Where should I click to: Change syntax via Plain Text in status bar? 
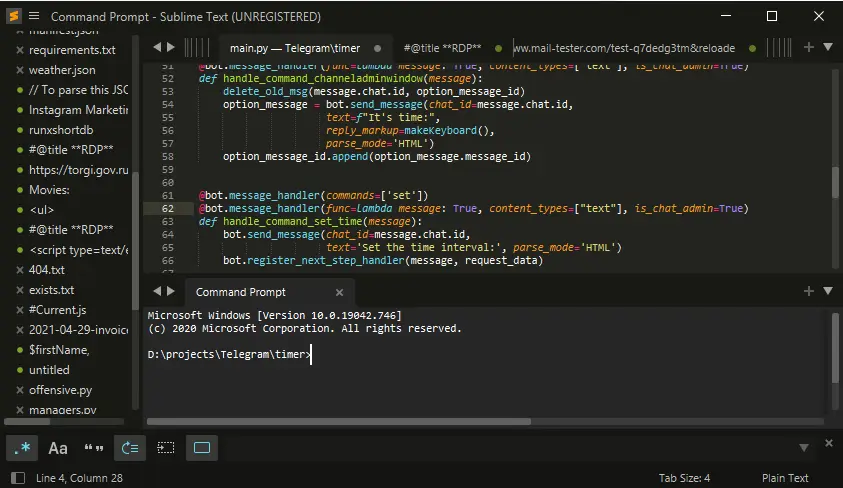click(785, 478)
